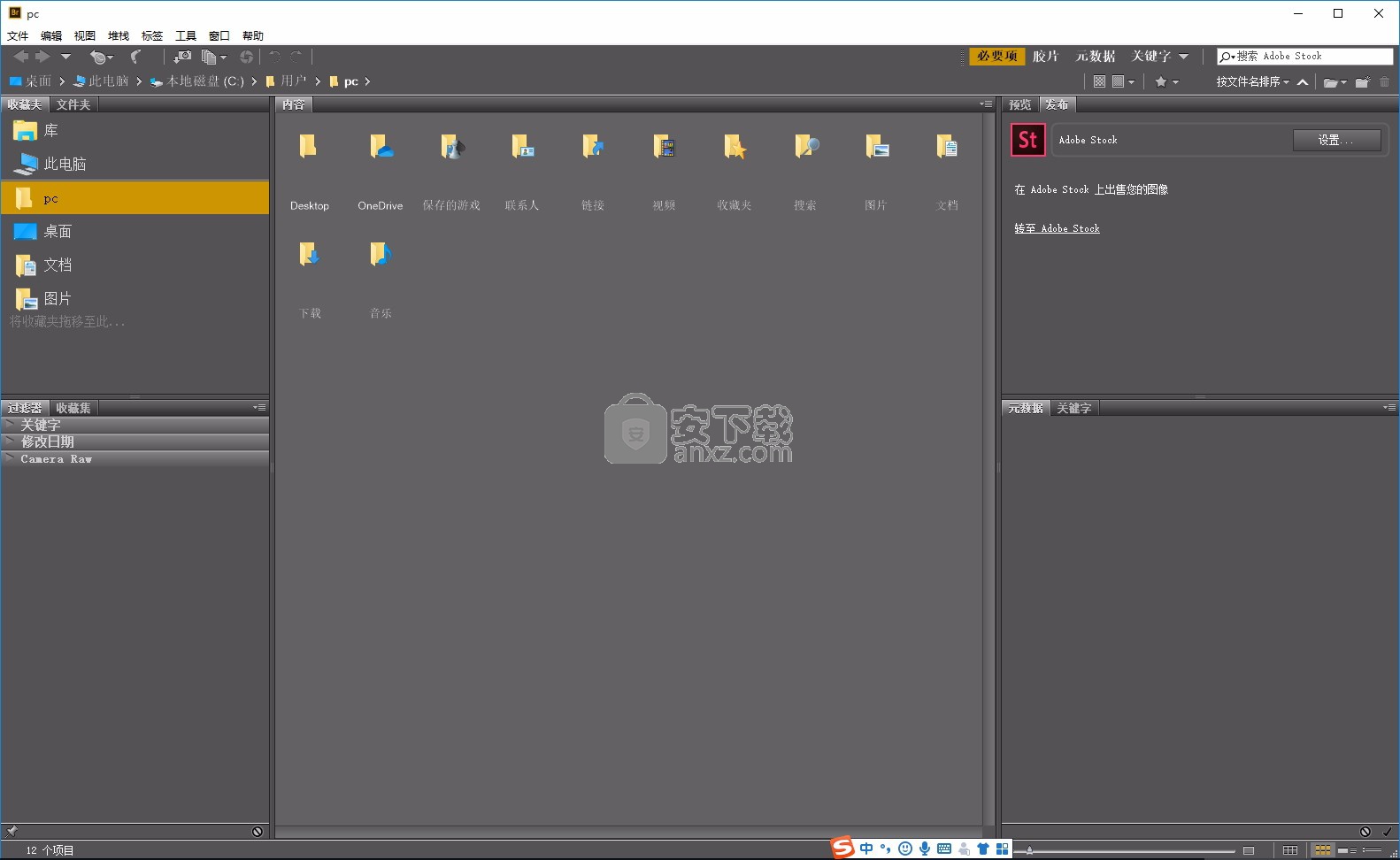
Task: Select 图片 in the favorites list
Action: point(135,298)
